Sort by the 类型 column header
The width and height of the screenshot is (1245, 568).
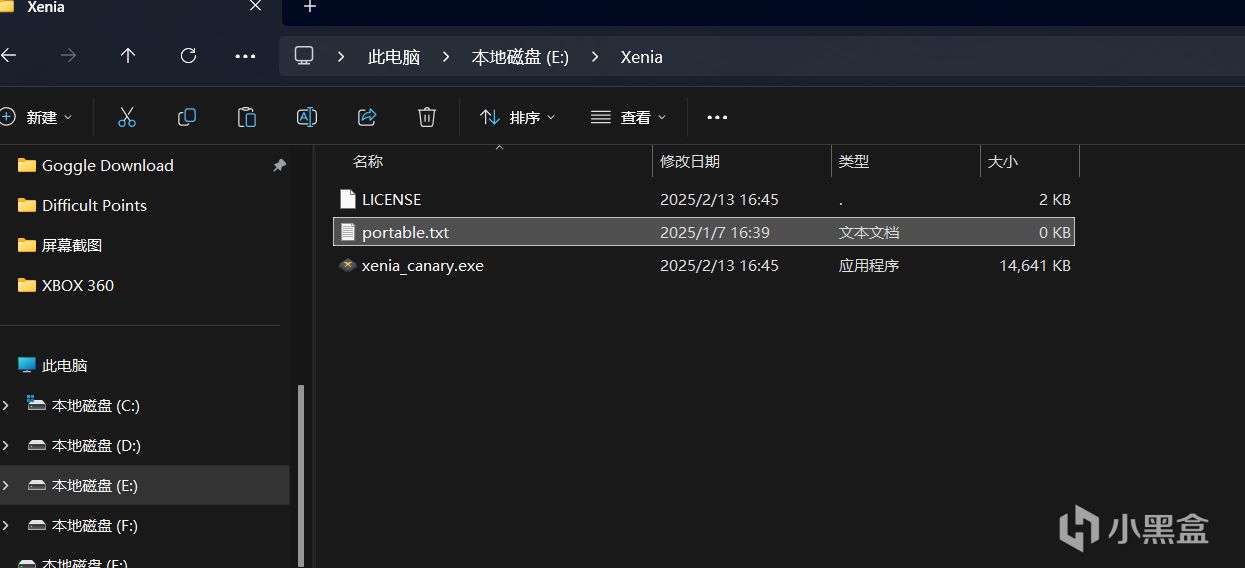tap(853, 161)
